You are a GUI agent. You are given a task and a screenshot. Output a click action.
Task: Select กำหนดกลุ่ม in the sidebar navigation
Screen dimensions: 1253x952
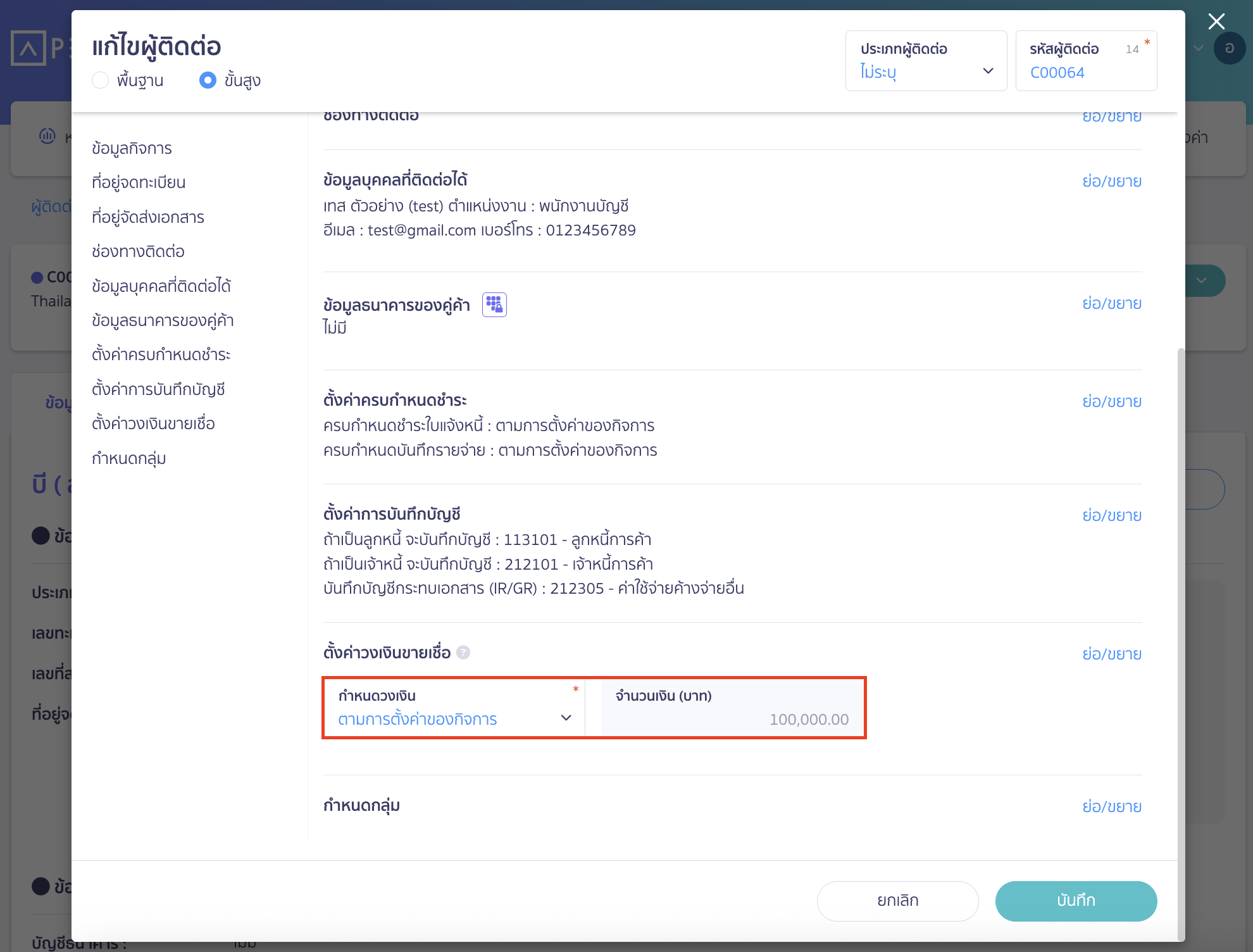tap(127, 458)
